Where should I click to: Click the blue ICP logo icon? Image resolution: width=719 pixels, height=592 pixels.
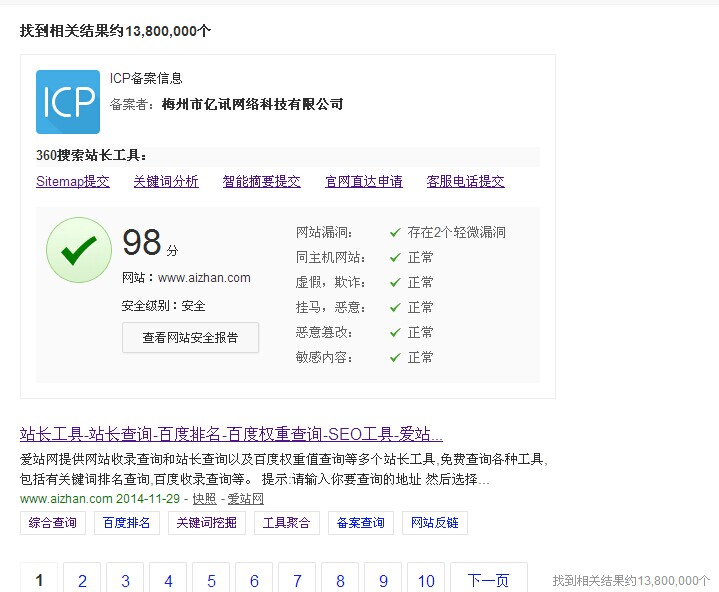pyautogui.click(x=67, y=102)
